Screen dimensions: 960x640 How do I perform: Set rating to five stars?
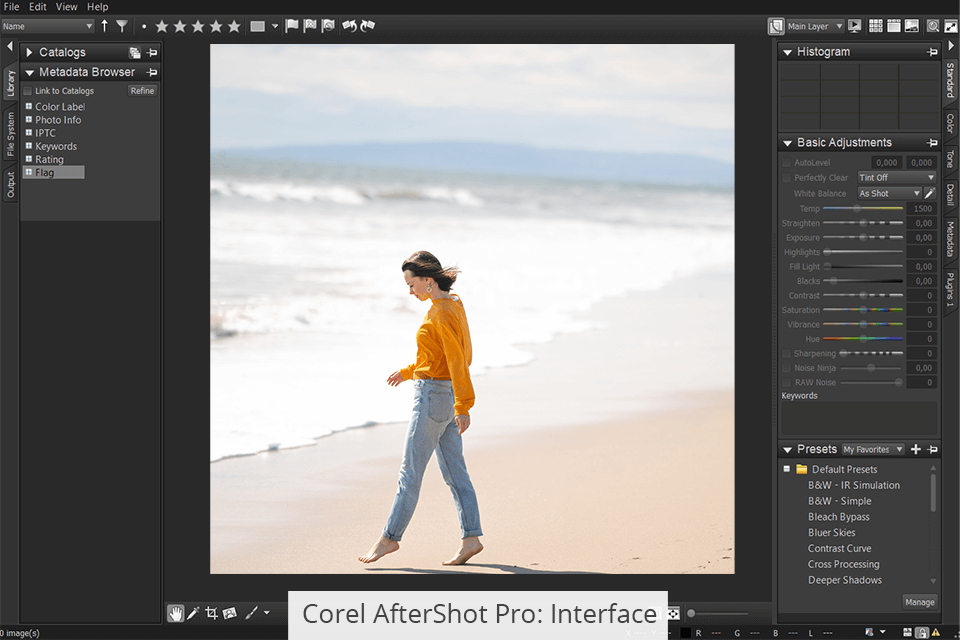tap(234, 26)
